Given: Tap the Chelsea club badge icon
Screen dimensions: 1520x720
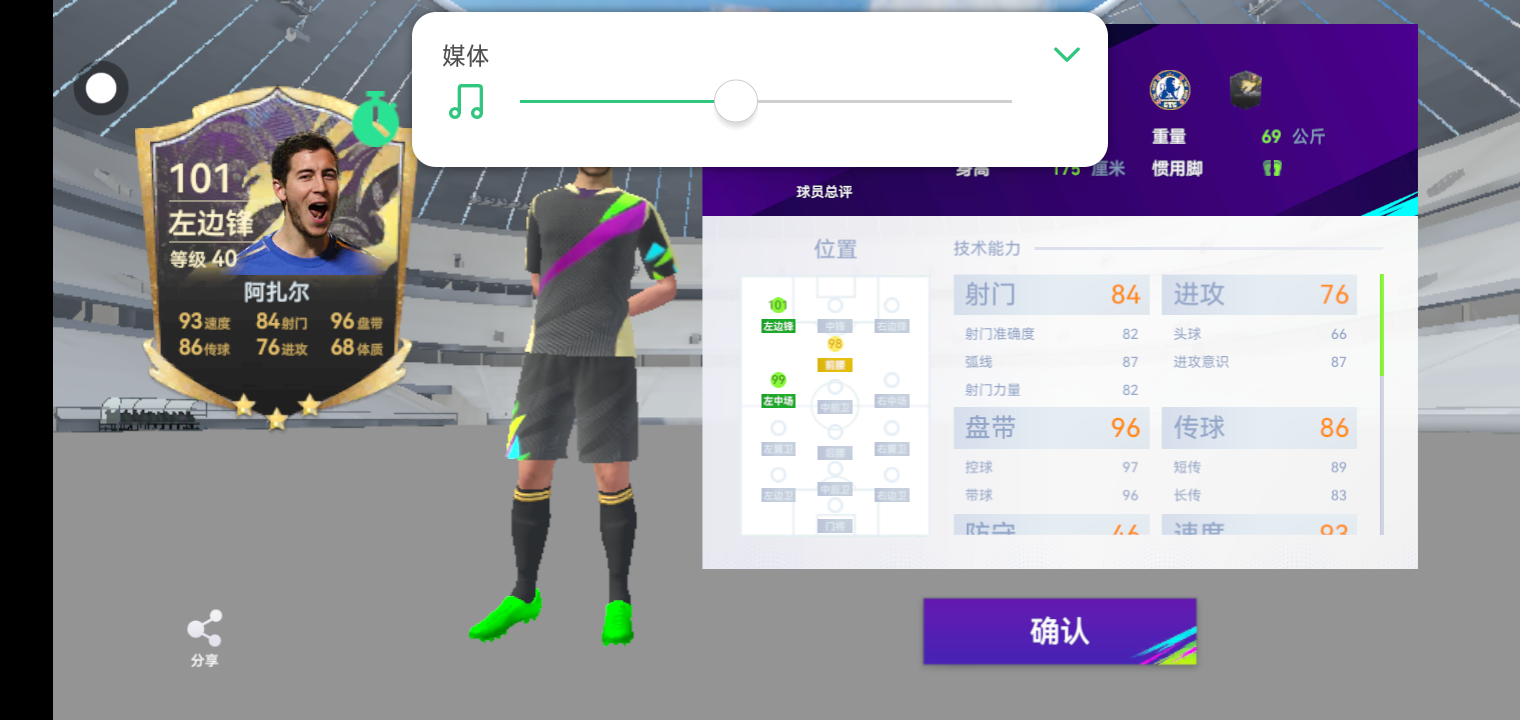Looking at the screenshot, I should pos(1169,90).
